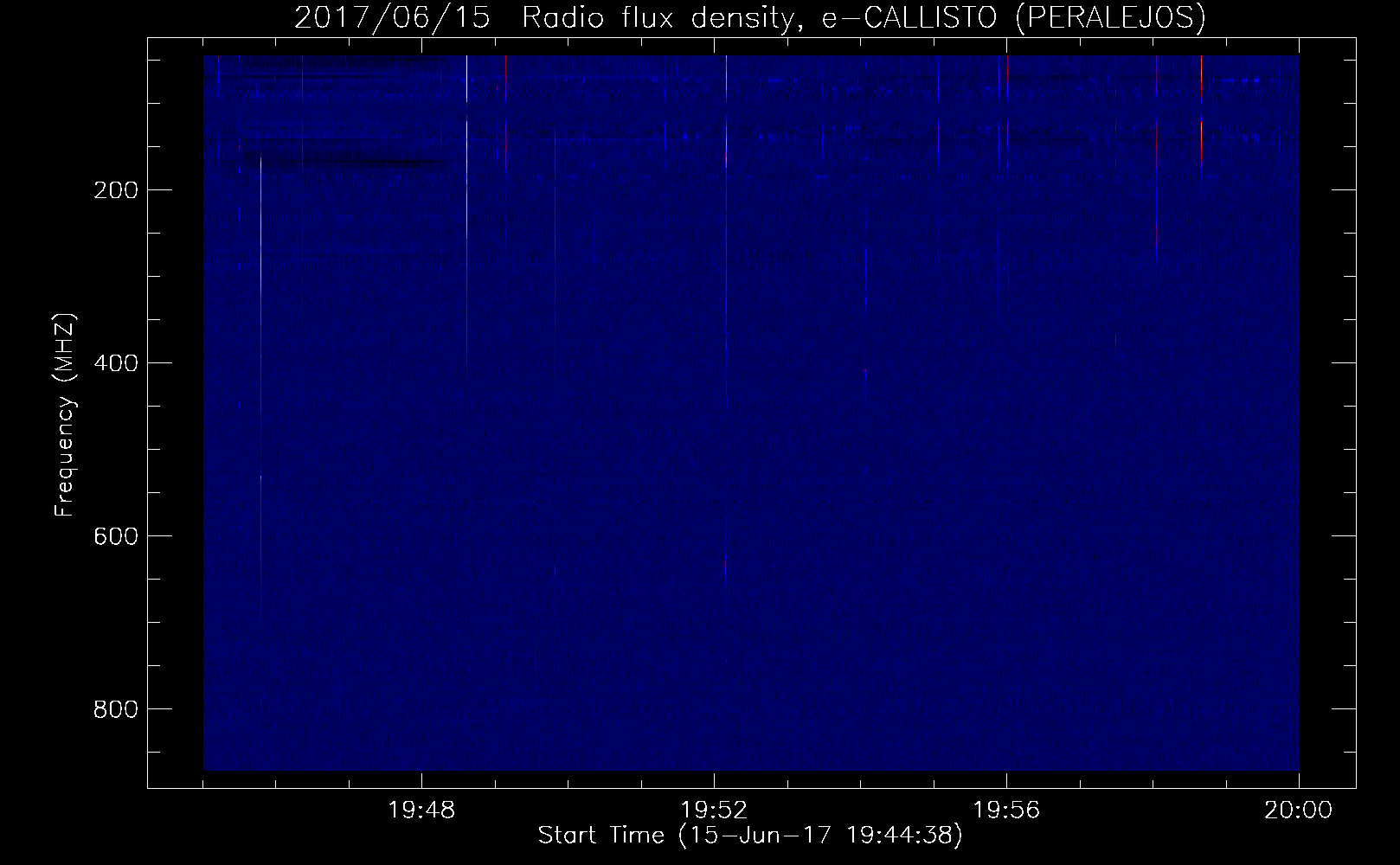The width and height of the screenshot is (1400, 865).
Task: Click the 19:48 time tick label
Action: 421,811
